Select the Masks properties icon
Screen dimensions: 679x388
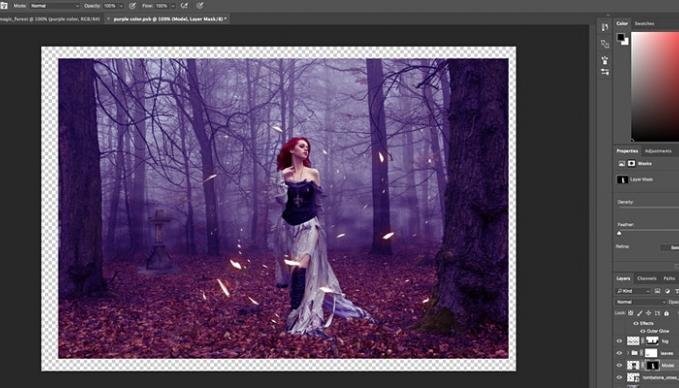click(x=631, y=164)
